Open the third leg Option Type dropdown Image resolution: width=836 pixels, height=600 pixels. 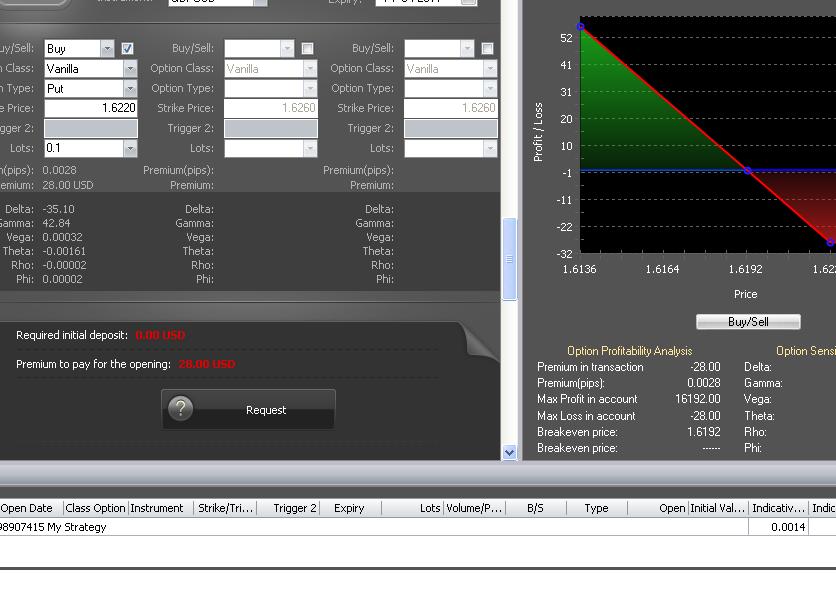pos(490,89)
